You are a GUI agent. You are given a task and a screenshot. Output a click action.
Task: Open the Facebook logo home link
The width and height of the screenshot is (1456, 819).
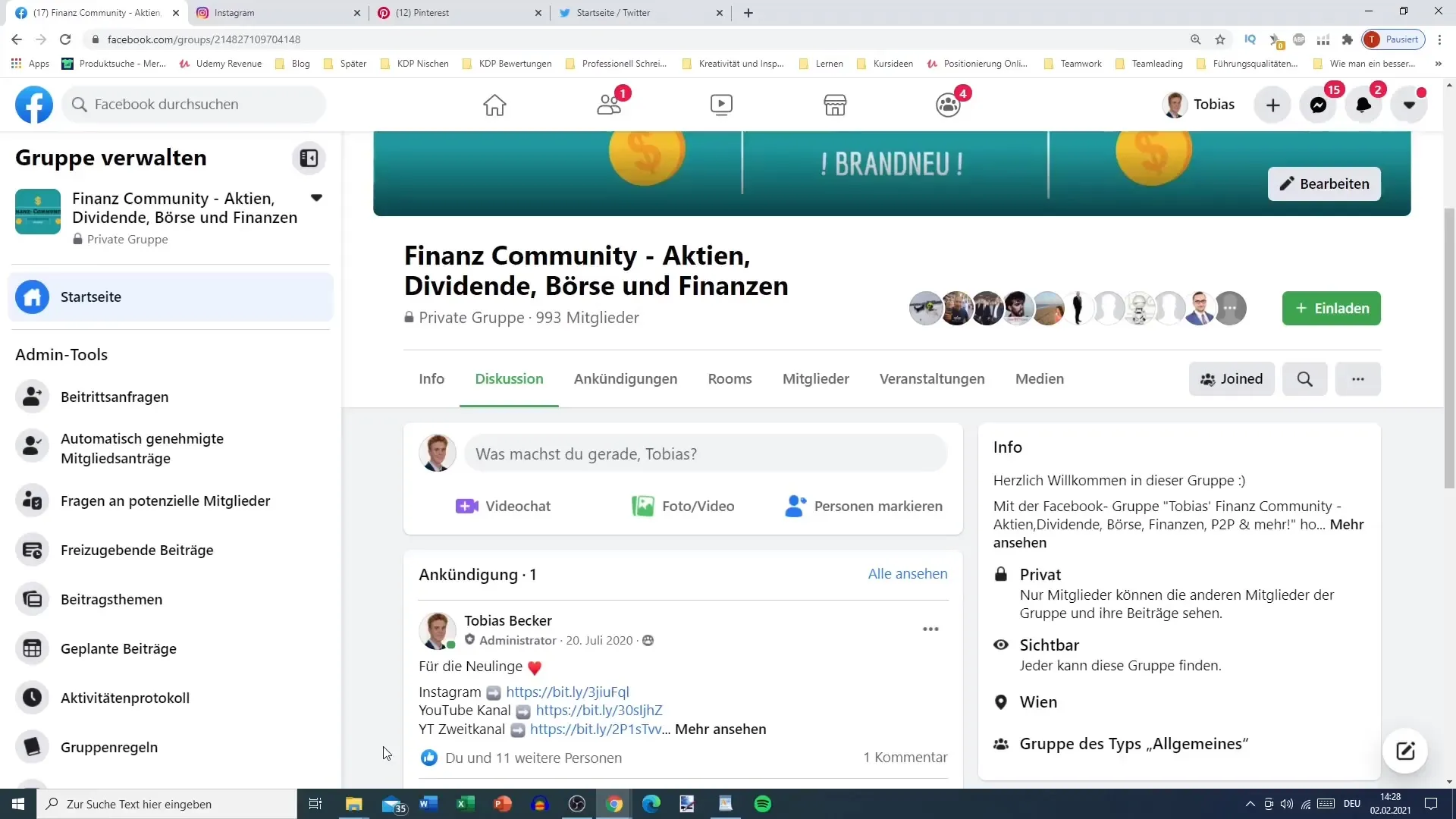tap(34, 105)
